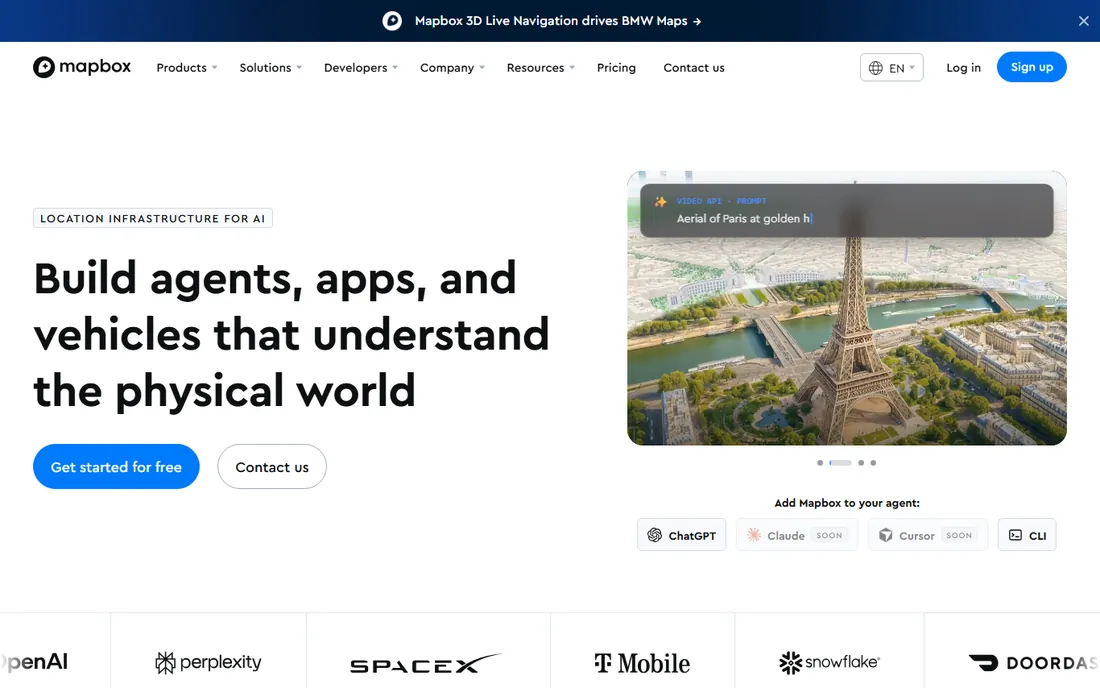The width and height of the screenshot is (1100, 688).
Task: Select the first carousel dot
Action: (820, 463)
